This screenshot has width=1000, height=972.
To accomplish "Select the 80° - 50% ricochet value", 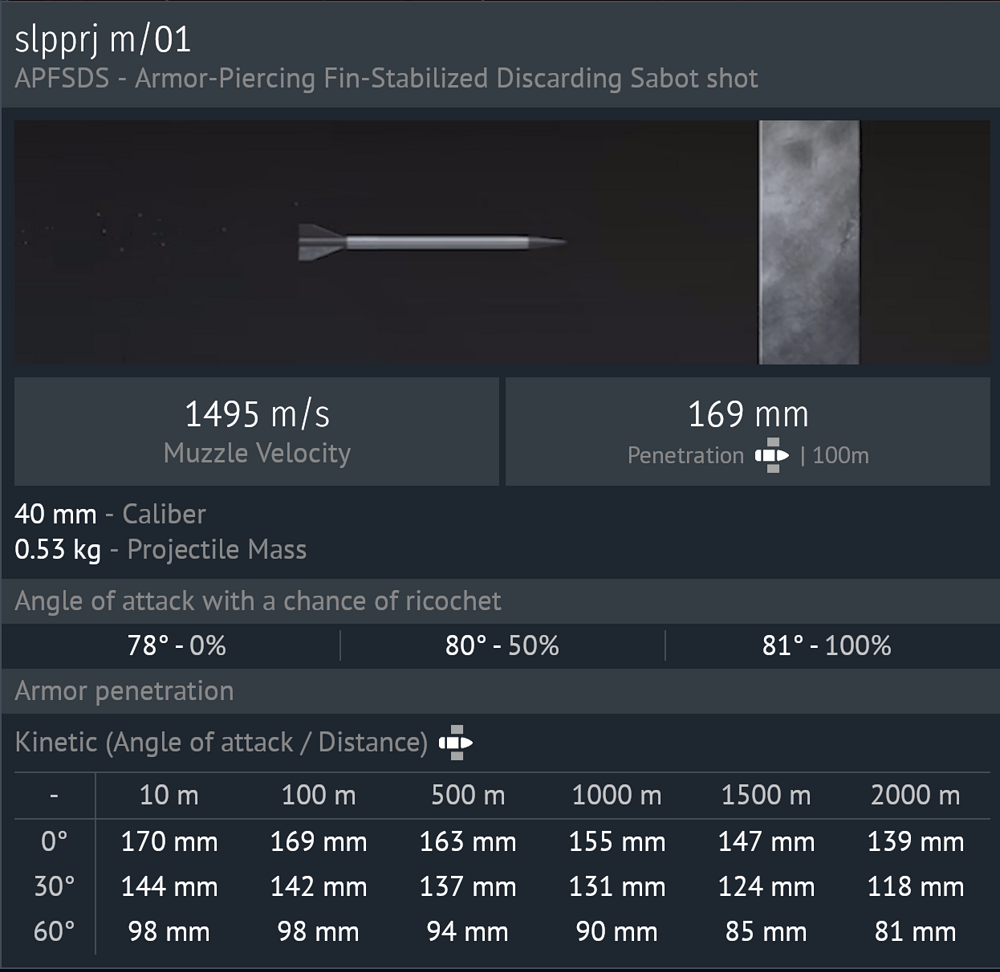I will tap(502, 646).
